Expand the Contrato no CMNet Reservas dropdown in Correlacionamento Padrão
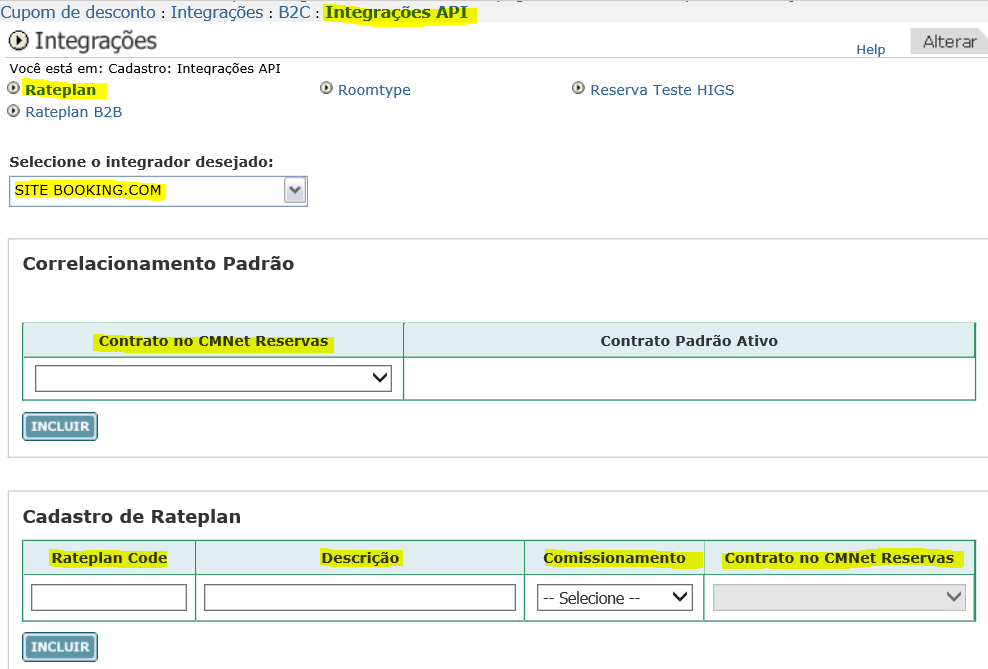988x669 pixels. coord(213,378)
